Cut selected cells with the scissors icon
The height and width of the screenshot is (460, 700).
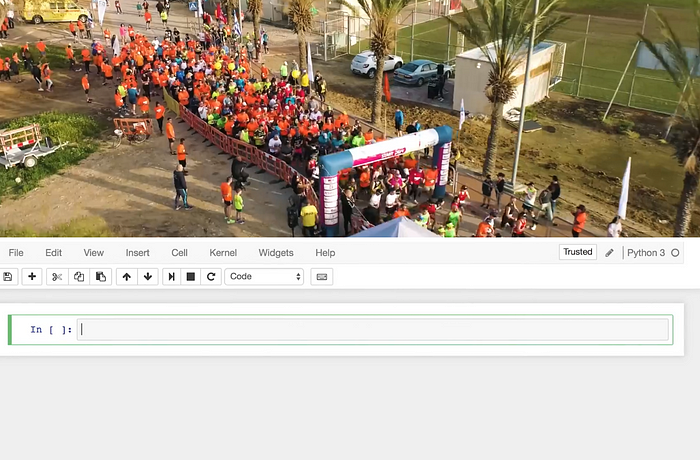[x=57, y=276]
